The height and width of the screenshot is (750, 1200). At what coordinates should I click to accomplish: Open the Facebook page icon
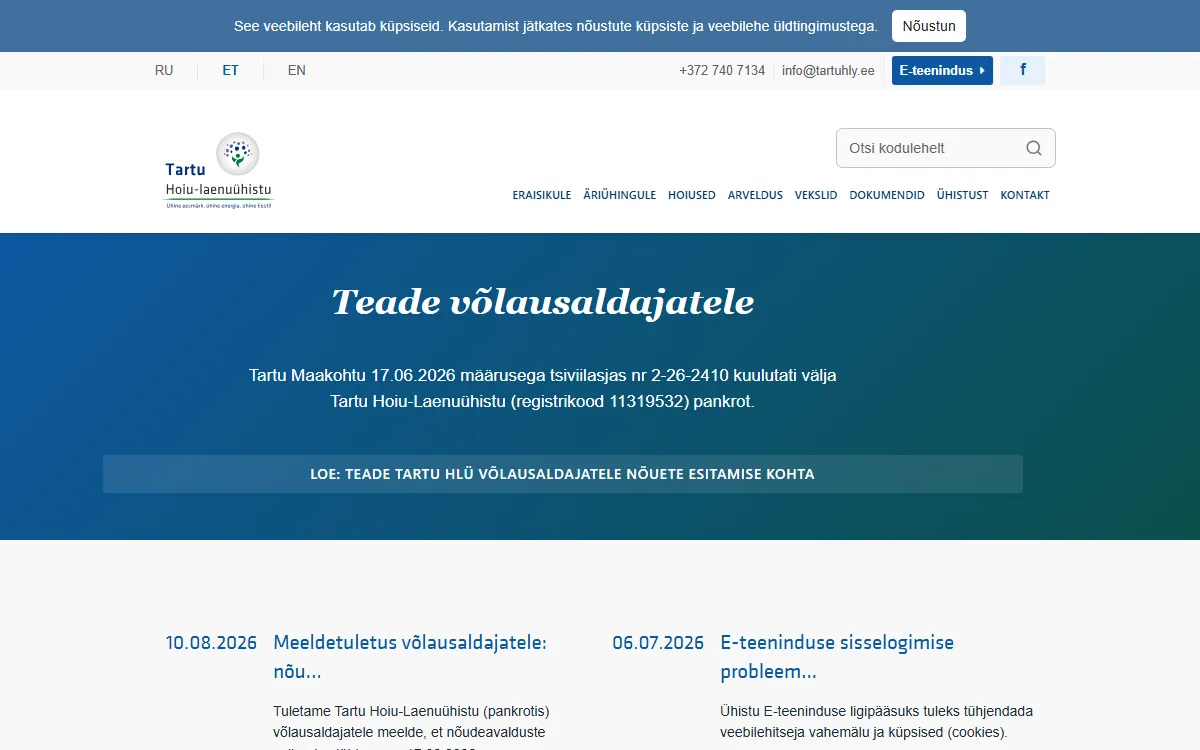point(1022,70)
